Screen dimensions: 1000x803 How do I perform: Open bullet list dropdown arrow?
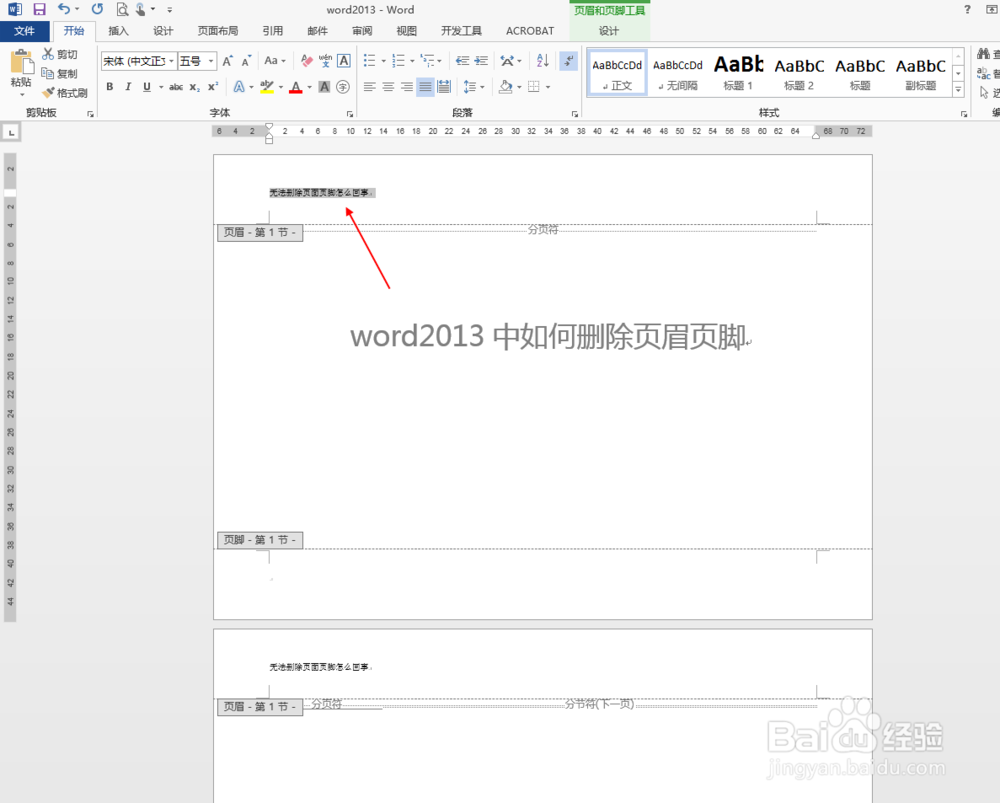coord(383,61)
